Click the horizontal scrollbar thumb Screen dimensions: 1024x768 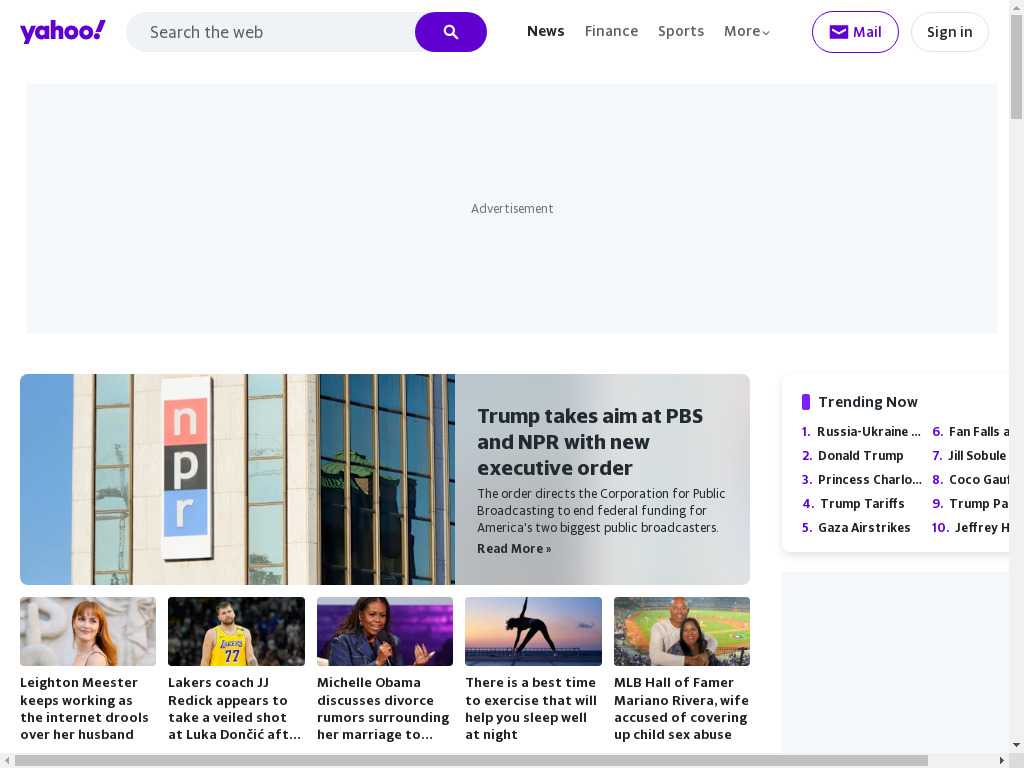[471, 761]
